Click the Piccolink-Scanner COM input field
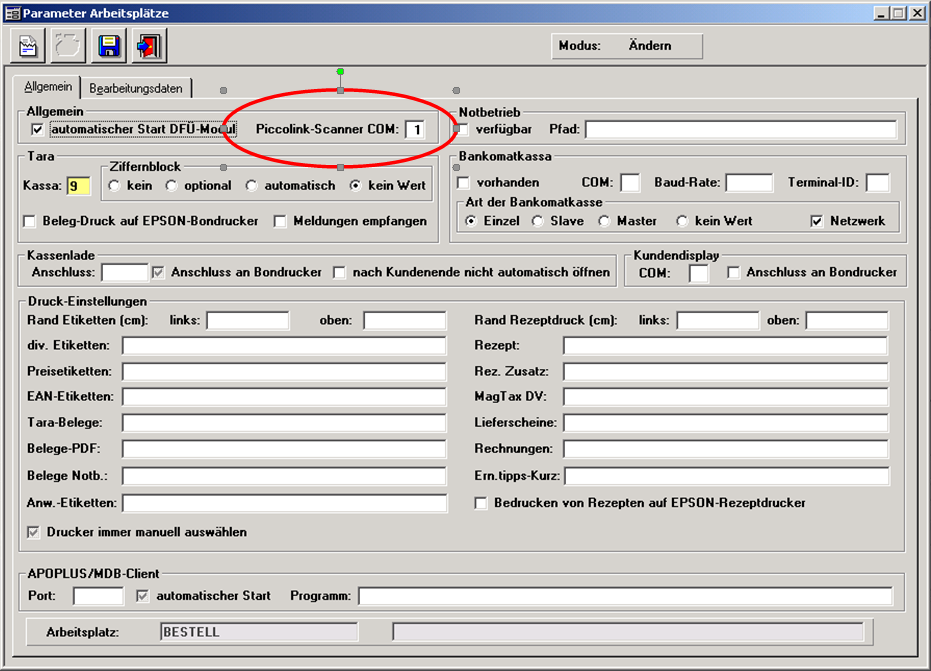931x671 pixels. tap(414, 129)
